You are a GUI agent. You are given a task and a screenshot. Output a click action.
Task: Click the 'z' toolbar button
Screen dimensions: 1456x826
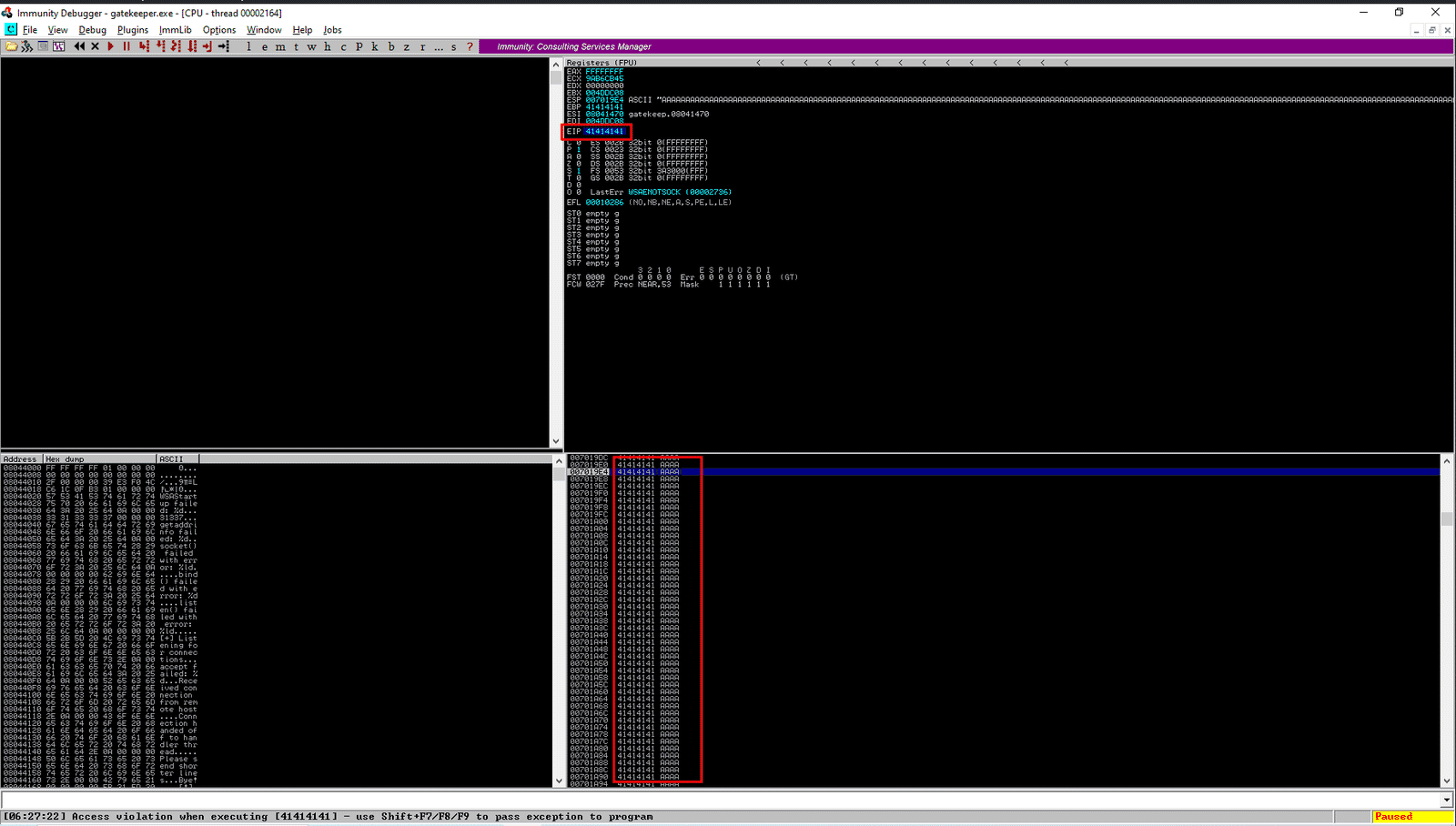(407, 46)
